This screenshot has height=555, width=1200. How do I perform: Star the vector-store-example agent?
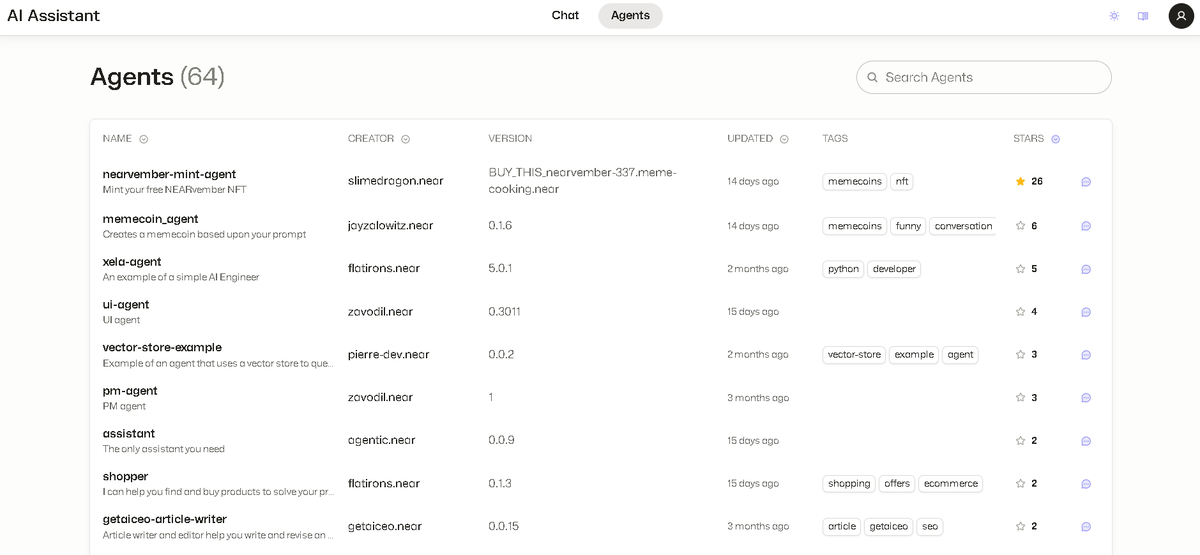point(1020,355)
